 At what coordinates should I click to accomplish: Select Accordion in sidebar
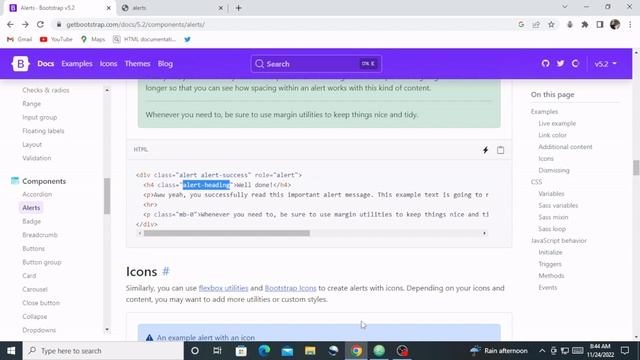(x=37, y=194)
